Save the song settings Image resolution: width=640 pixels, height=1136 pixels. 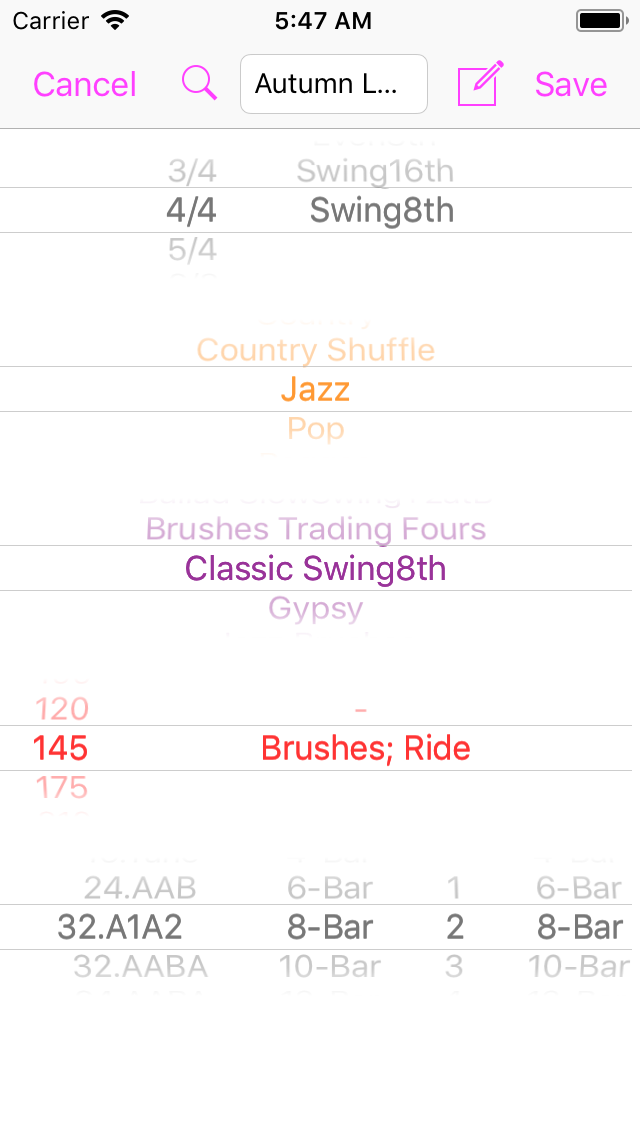click(571, 85)
